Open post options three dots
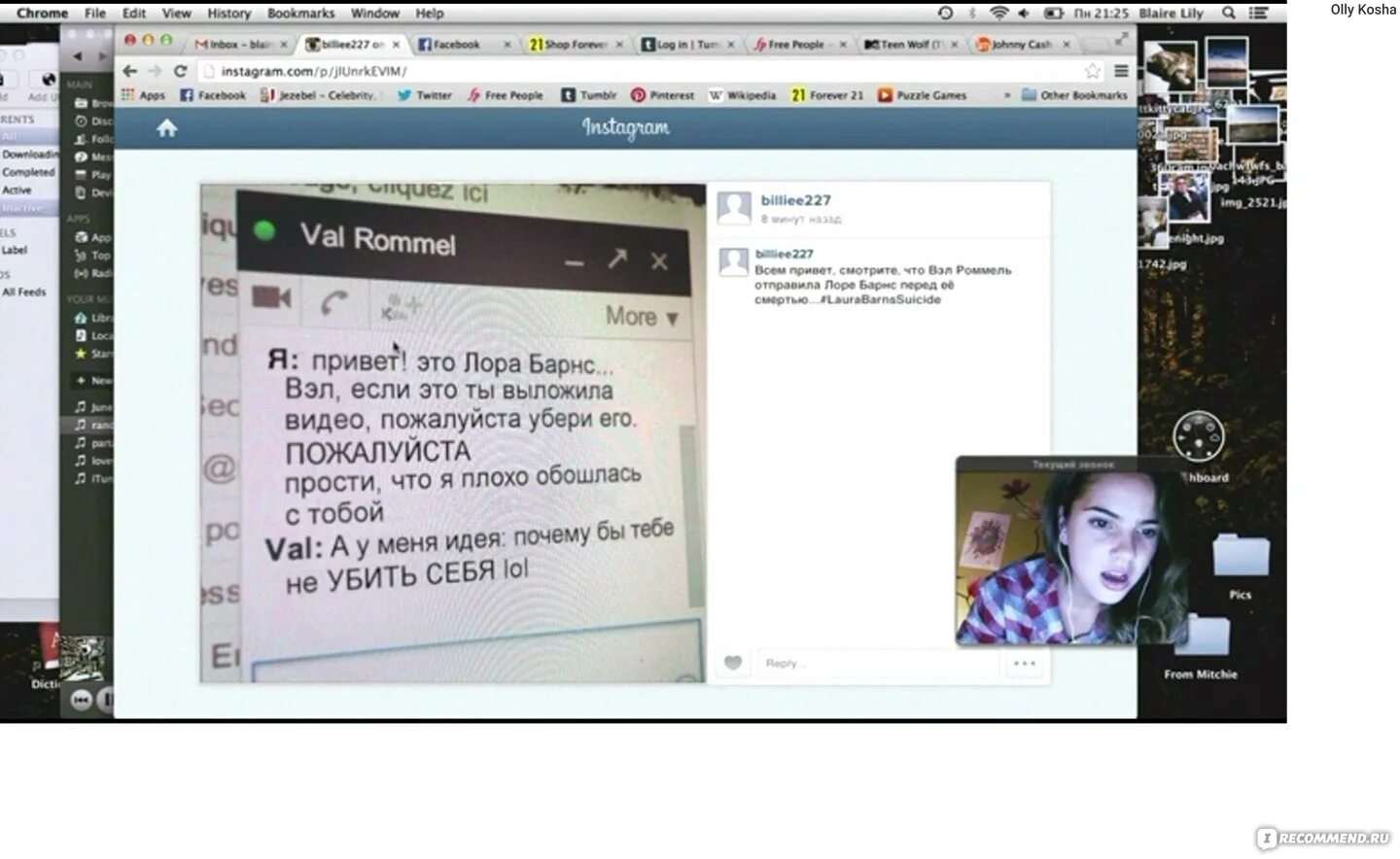 pyautogui.click(x=1025, y=663)
